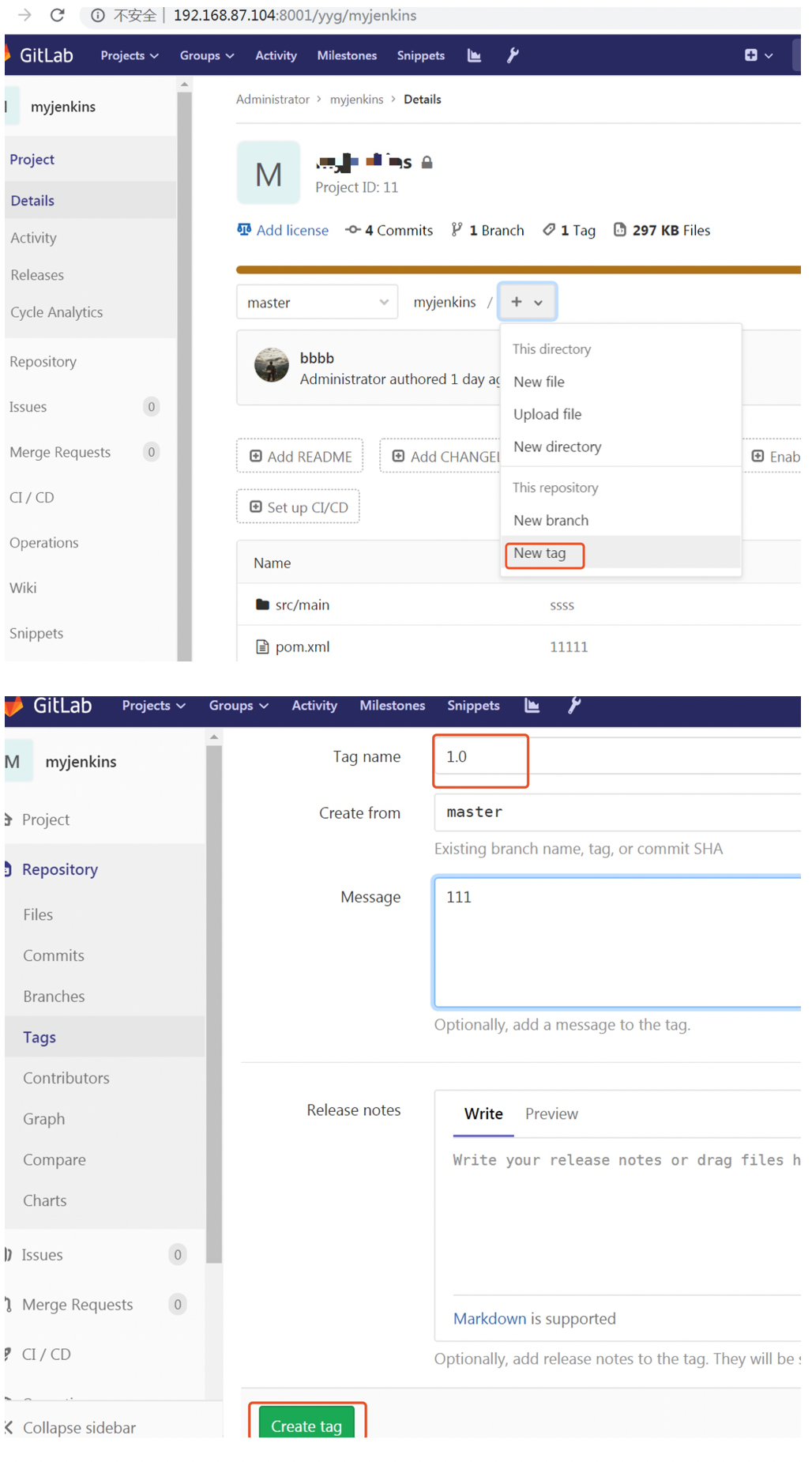The image size is (812, 1462).
Task: Expand the Projects menu in top navbar
Action: tap(130, 55)
